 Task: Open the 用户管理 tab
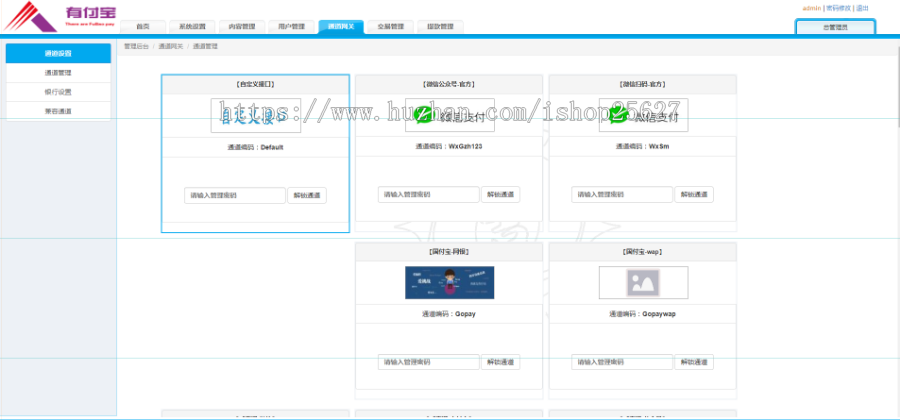(x=292, y=27)
